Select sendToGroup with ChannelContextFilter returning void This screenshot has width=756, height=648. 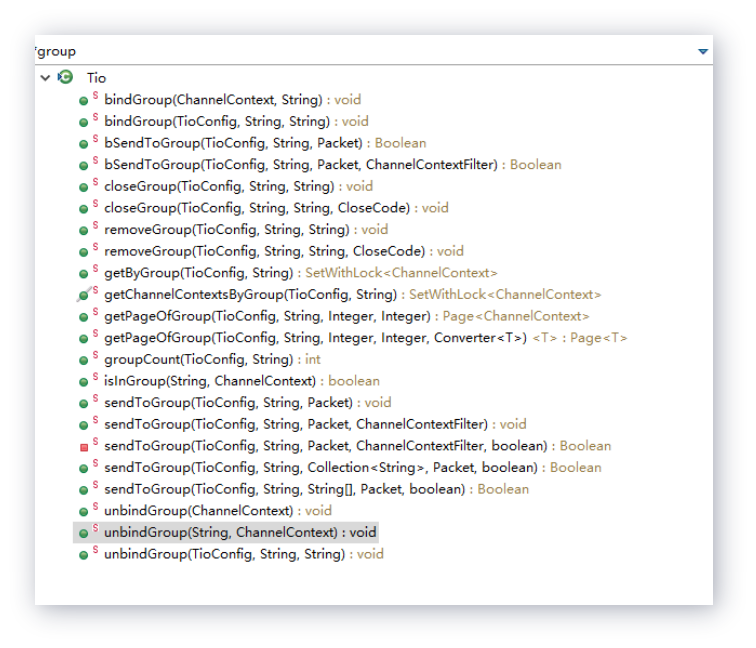coord(315,424)
